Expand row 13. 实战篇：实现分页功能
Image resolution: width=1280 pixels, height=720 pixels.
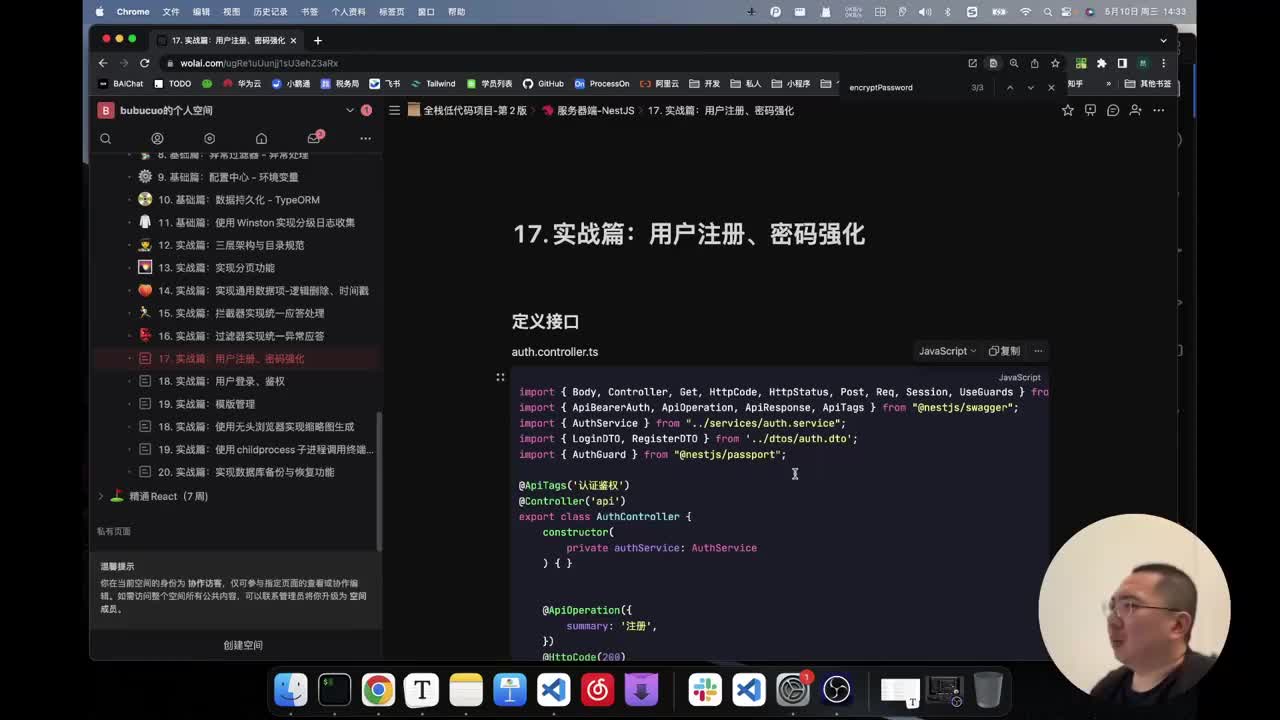pyautogui.click(x=129, y=268)
